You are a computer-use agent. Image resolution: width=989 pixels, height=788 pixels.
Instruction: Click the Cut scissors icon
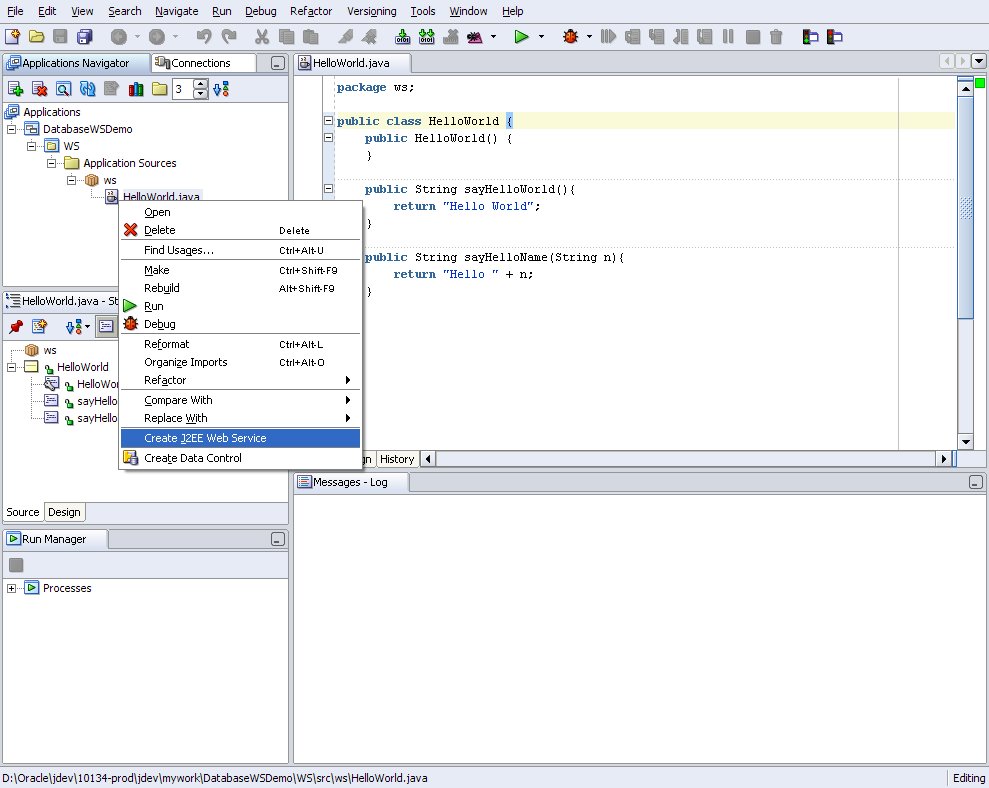point(262,37)
